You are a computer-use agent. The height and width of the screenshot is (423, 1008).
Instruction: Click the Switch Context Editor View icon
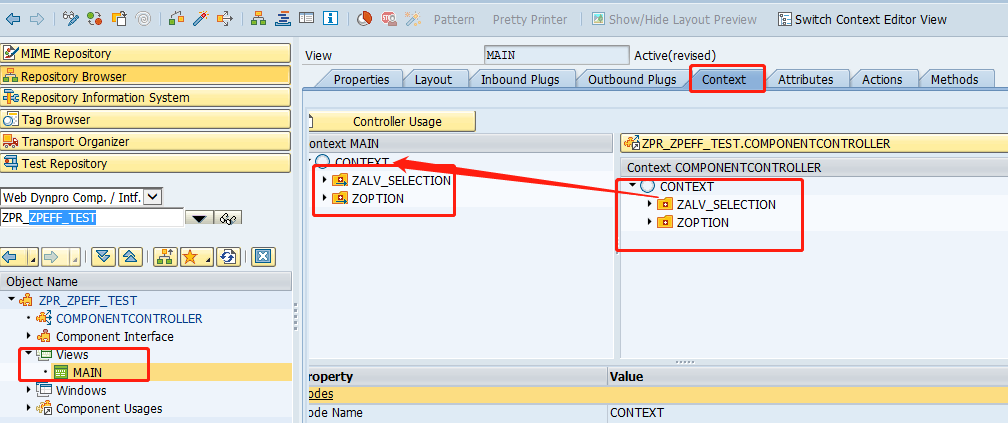(x=861, y=19)
